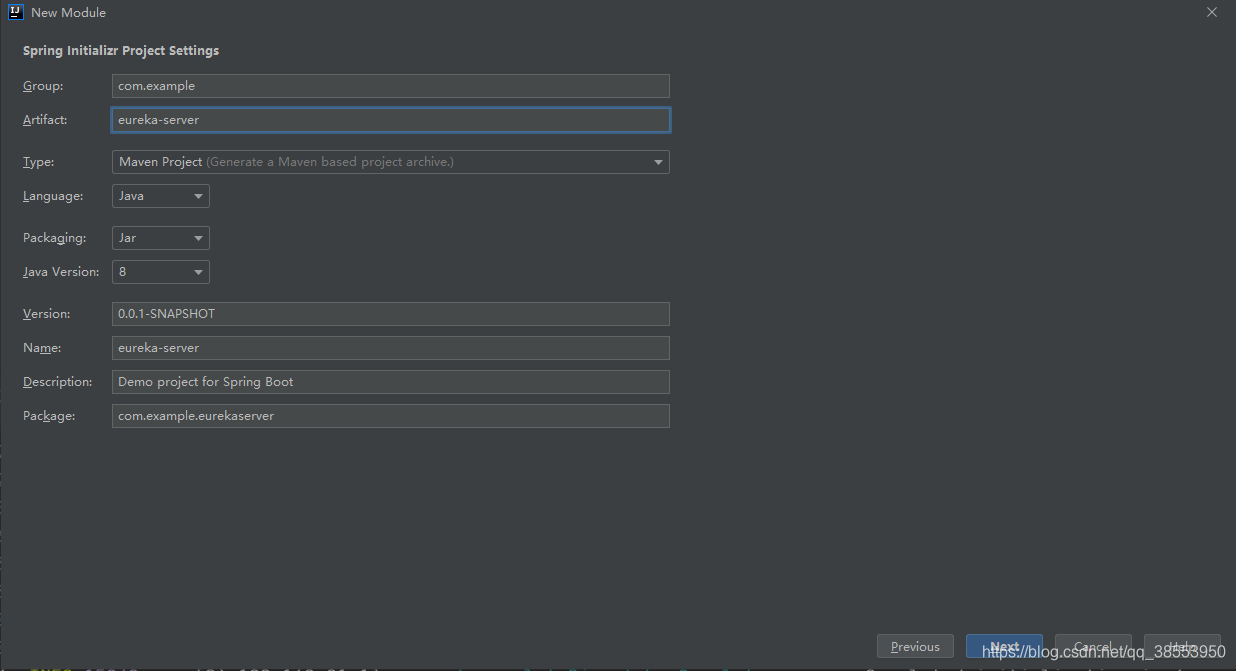Click the Artifact field with eureka-server
The height and width of the screenshot is (671, 1236).
391,120
